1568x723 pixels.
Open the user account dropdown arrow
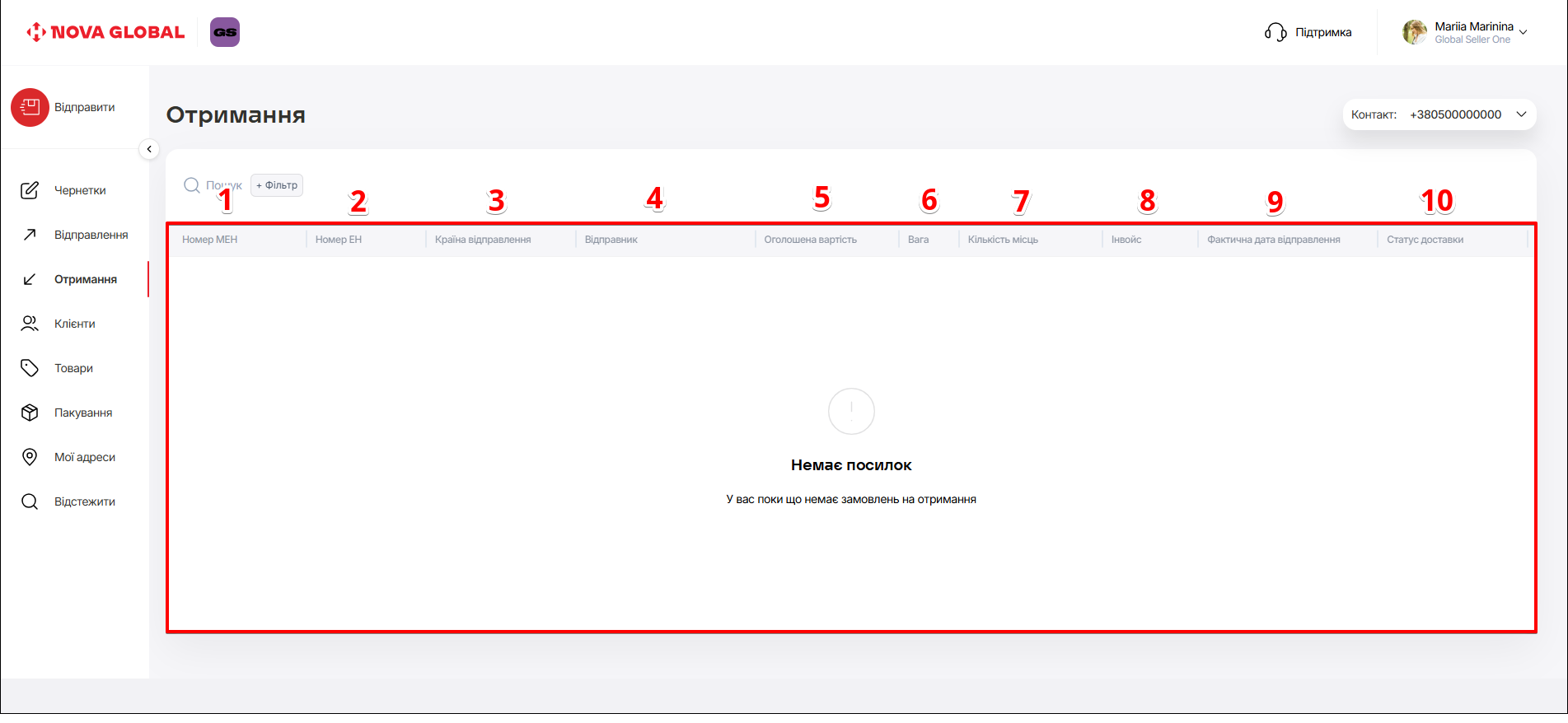(x=1524, y=33)
